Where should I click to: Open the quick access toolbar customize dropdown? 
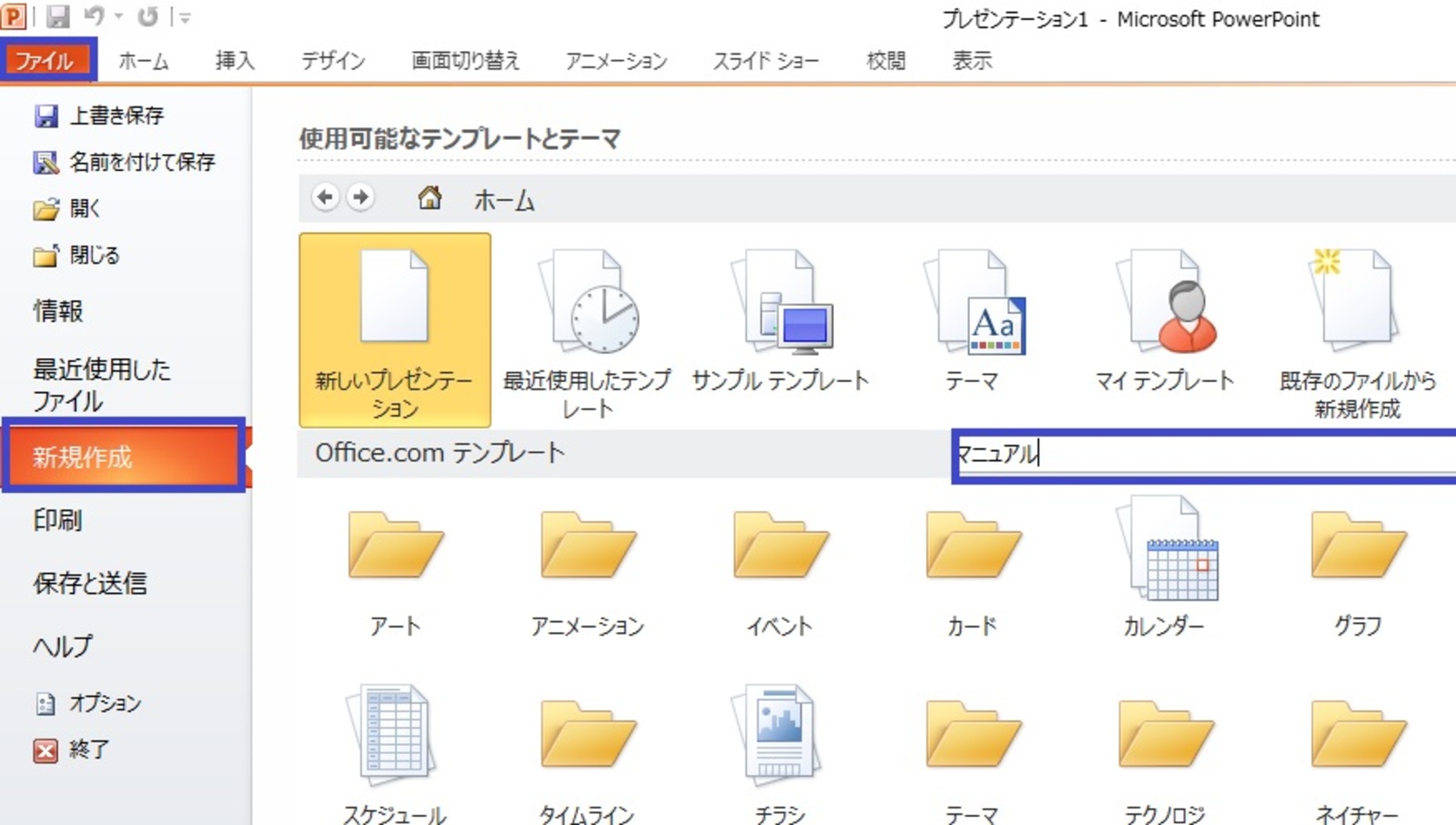click(x=185, y=17)
